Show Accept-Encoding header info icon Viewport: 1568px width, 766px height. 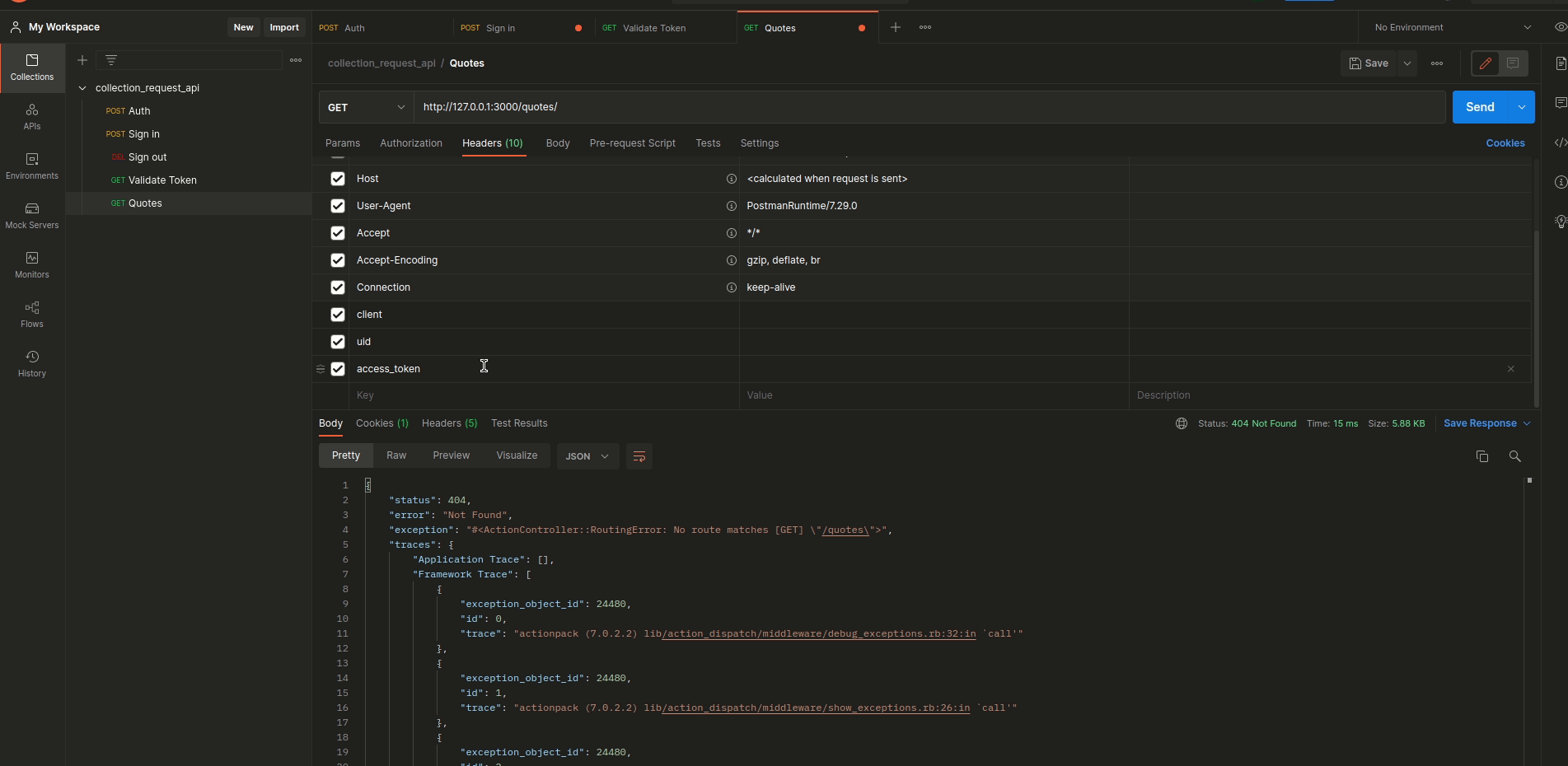pos(731,260)
